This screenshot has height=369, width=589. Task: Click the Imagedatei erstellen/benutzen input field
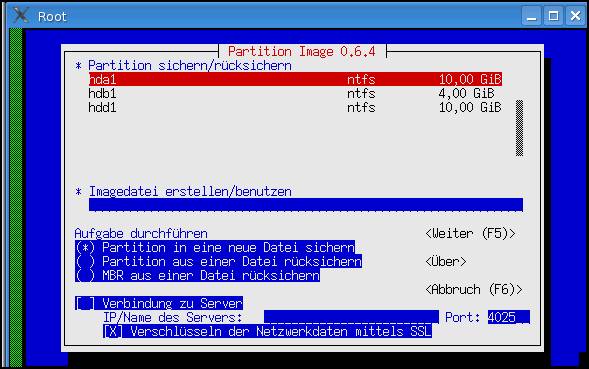click(x=306, y=205)
